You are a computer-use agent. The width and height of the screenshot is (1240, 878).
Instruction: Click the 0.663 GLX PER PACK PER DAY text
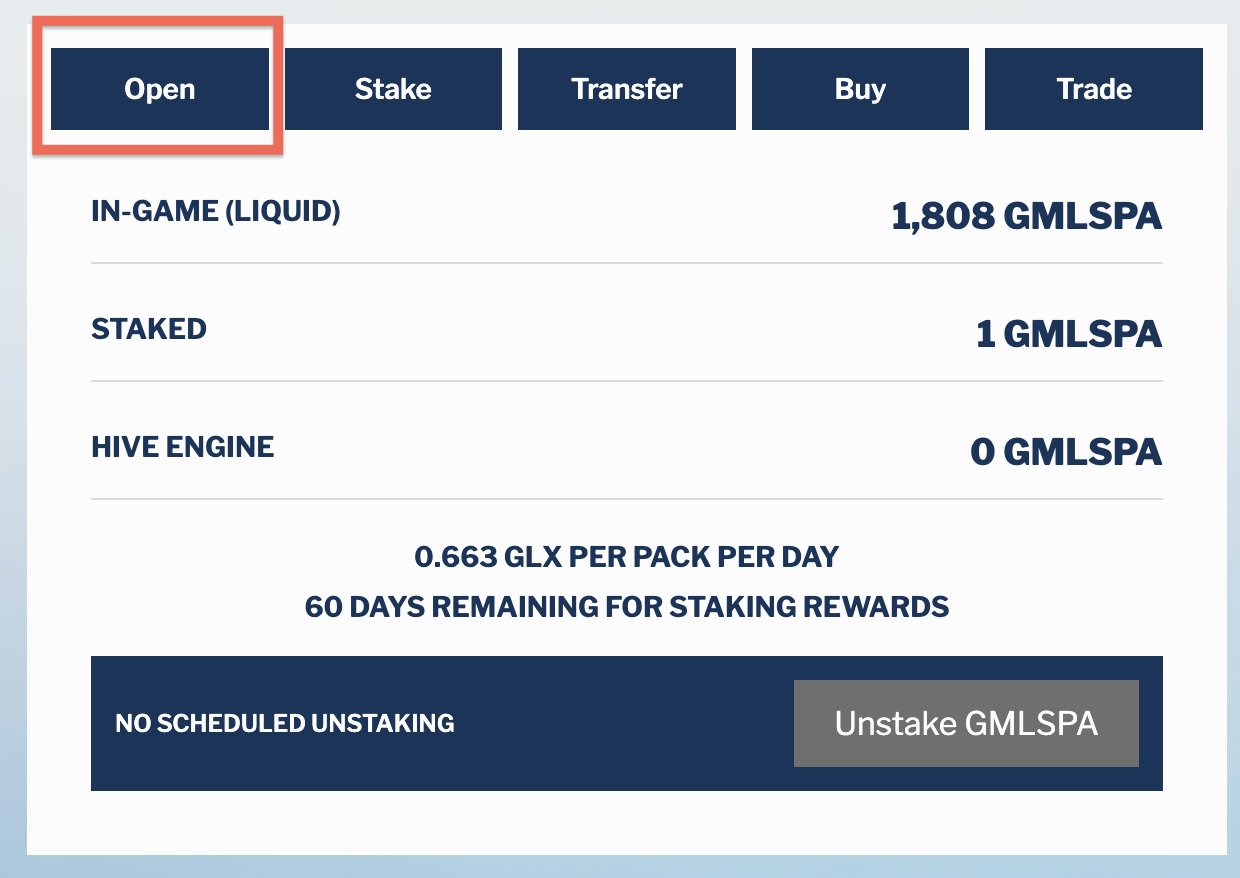coord(627,556)
